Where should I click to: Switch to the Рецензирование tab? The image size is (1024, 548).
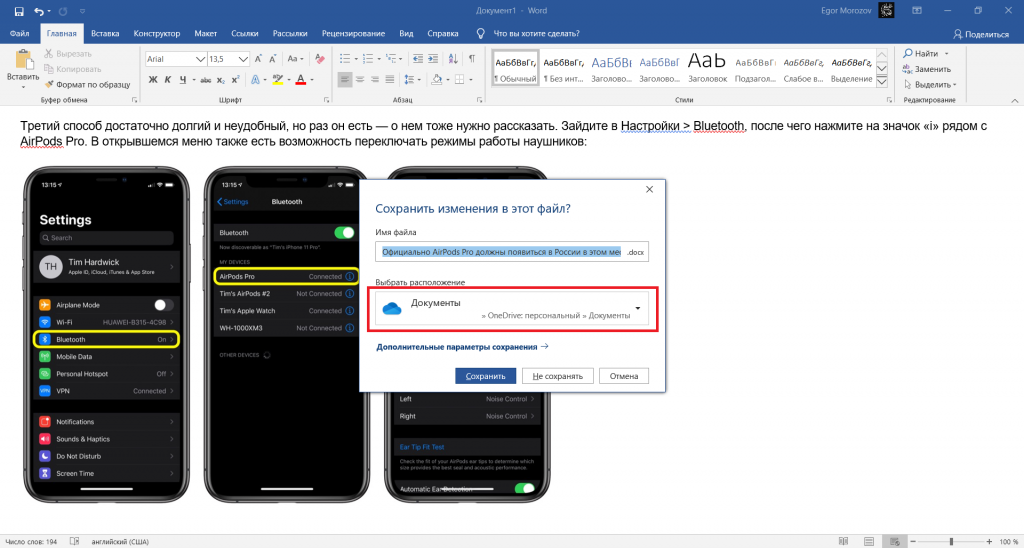(x=353, y=34)
